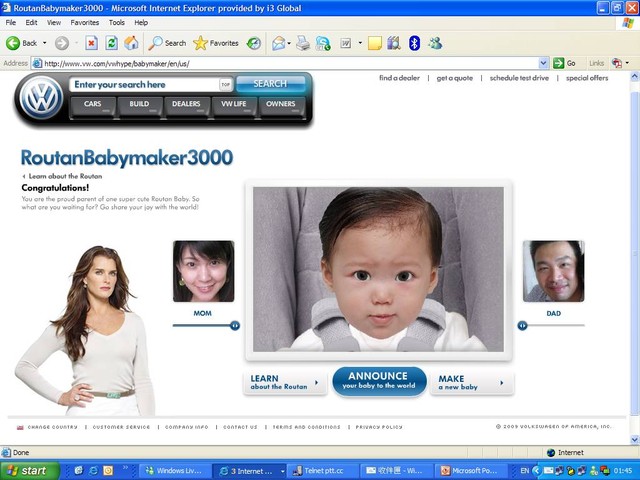Go back with the Back arrow icon

(x=13, y=43)
